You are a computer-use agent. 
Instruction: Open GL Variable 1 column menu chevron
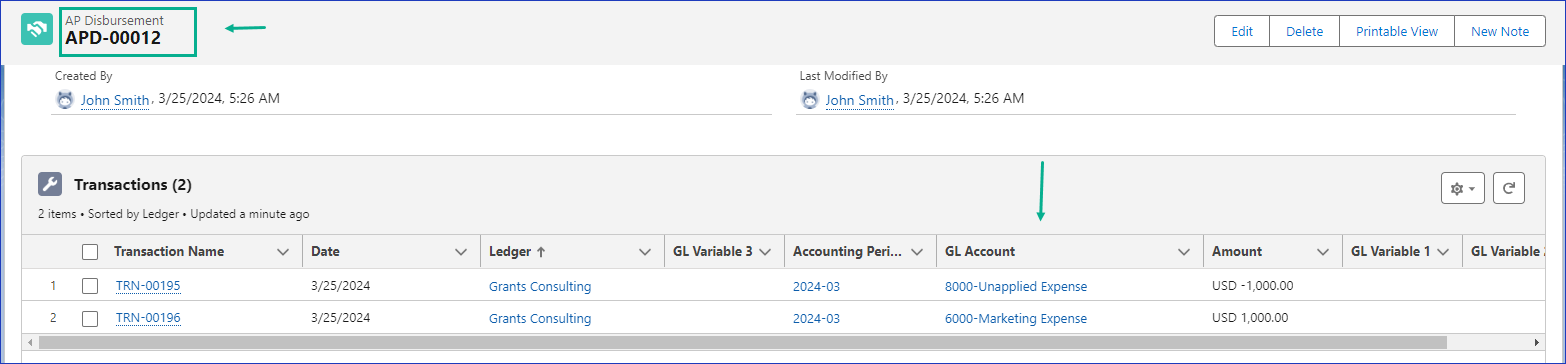click(1443, 252)
